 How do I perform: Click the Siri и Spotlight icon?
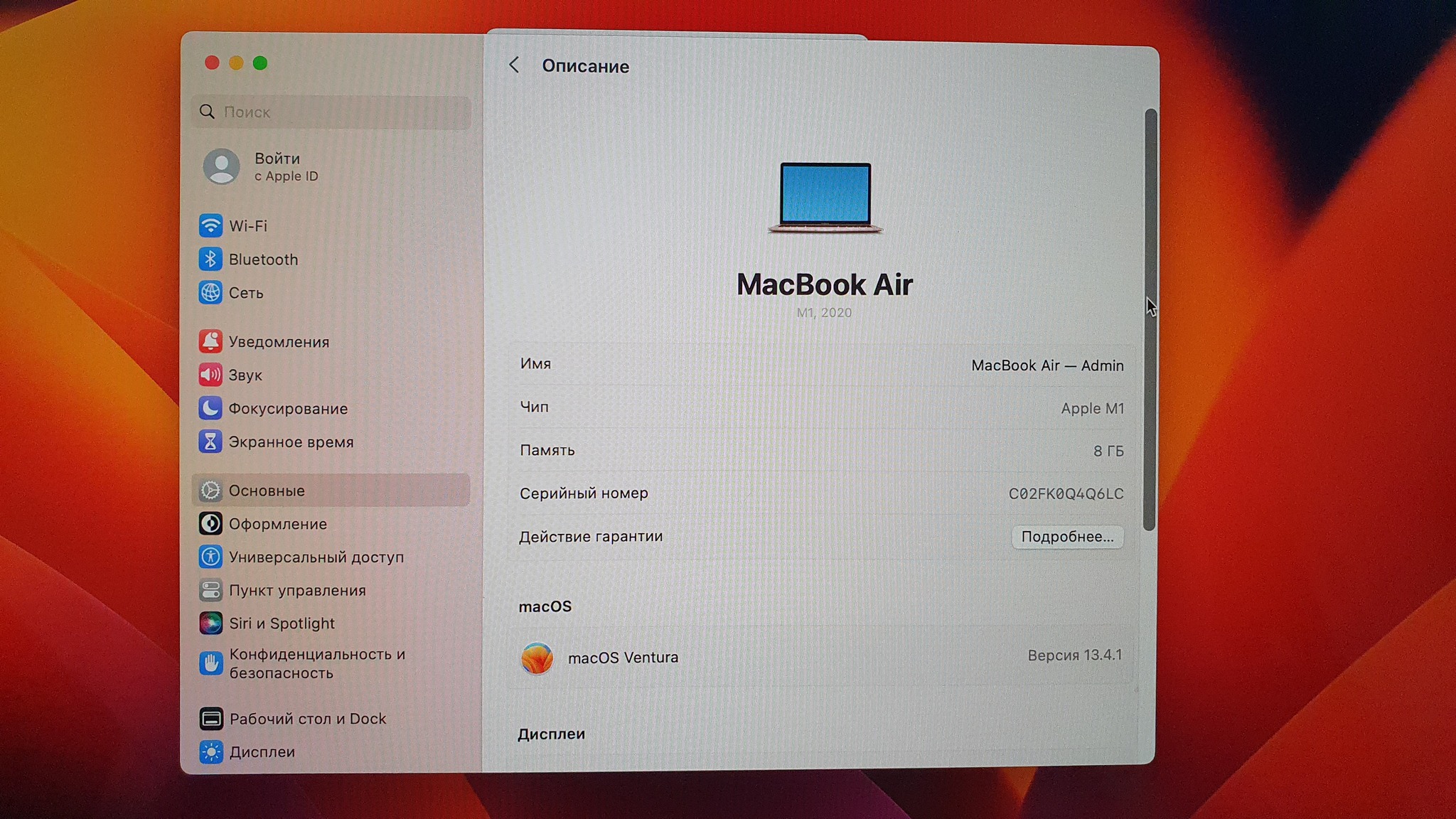click(x=210, y=623)
